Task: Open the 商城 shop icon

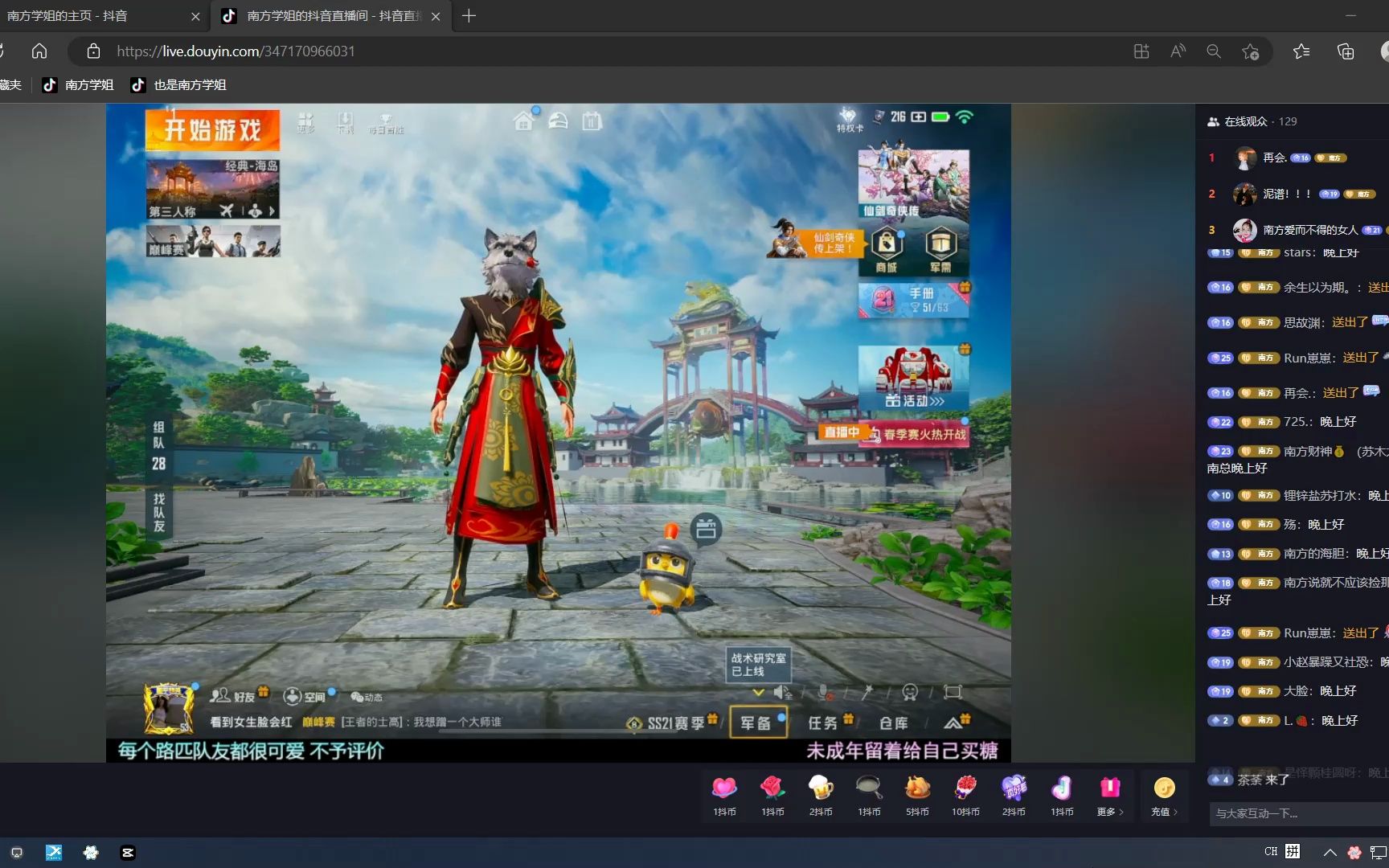Action: (886, 251)
